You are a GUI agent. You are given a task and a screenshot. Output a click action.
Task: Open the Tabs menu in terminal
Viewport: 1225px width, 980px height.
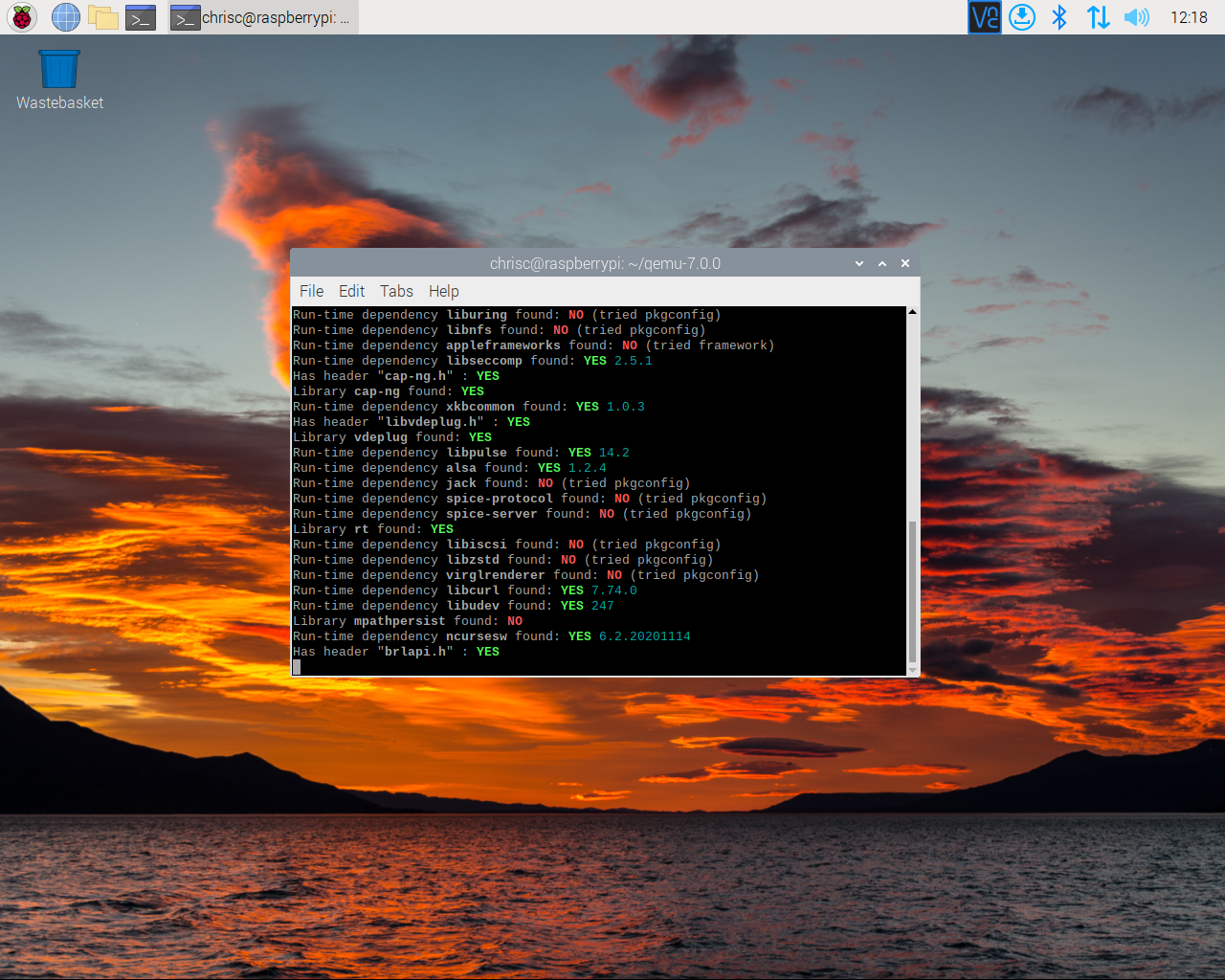tap(396, 291)
